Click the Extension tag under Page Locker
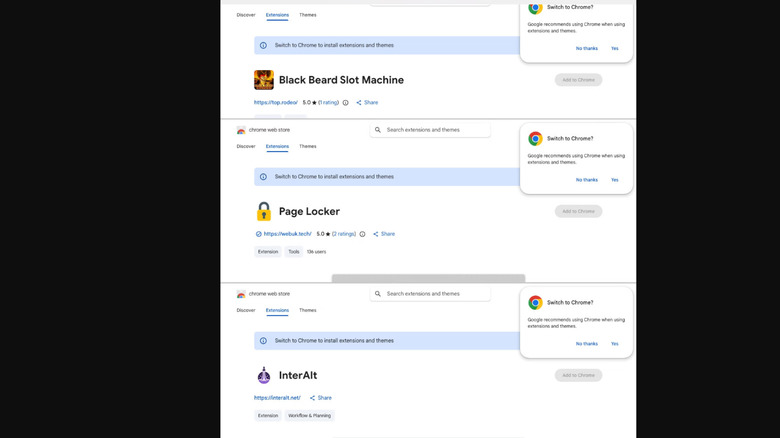The width and height of the screenshot is (780, 438). pos(268,252)
